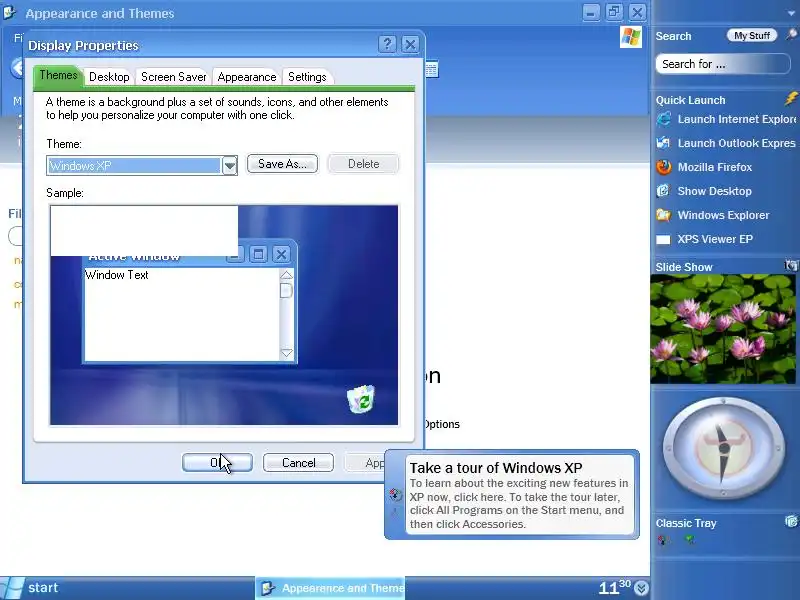
Task: Click the Windows start flag icon
Action: pos(12,588)
